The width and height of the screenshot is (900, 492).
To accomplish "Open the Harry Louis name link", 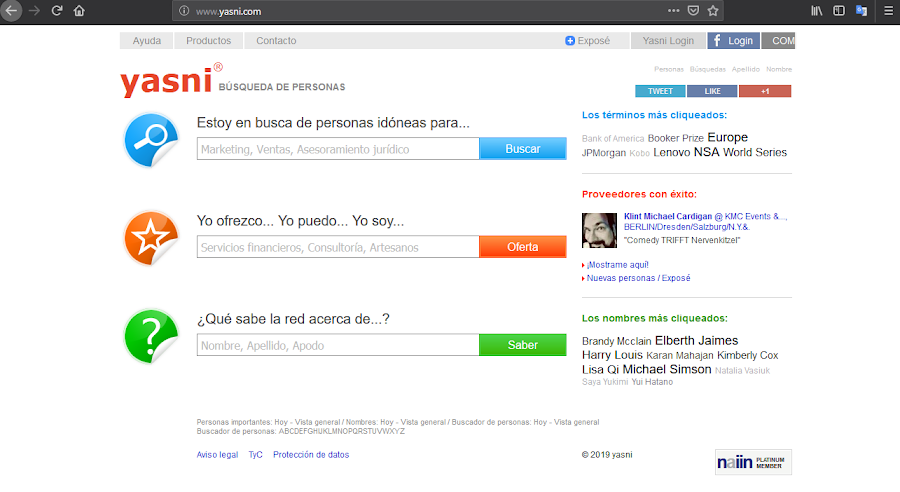I will 612,355.
